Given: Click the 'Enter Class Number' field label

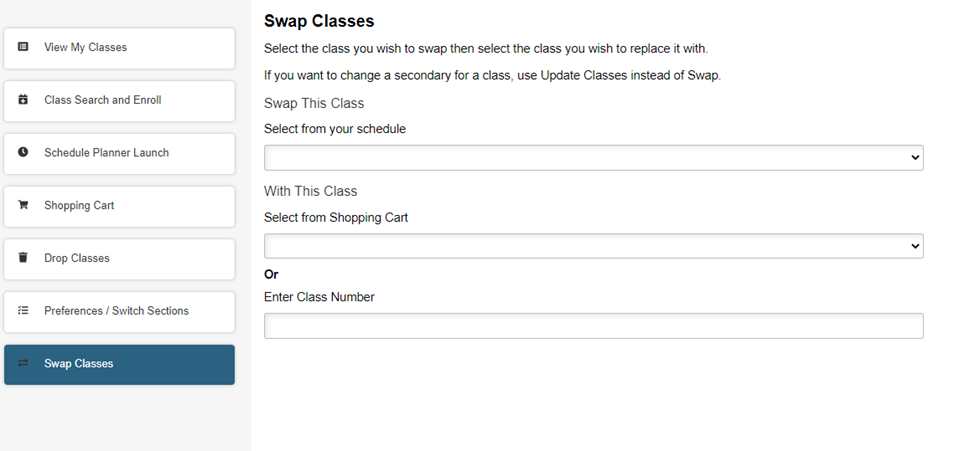Looking at the screenshot, I should coord(319,297).
